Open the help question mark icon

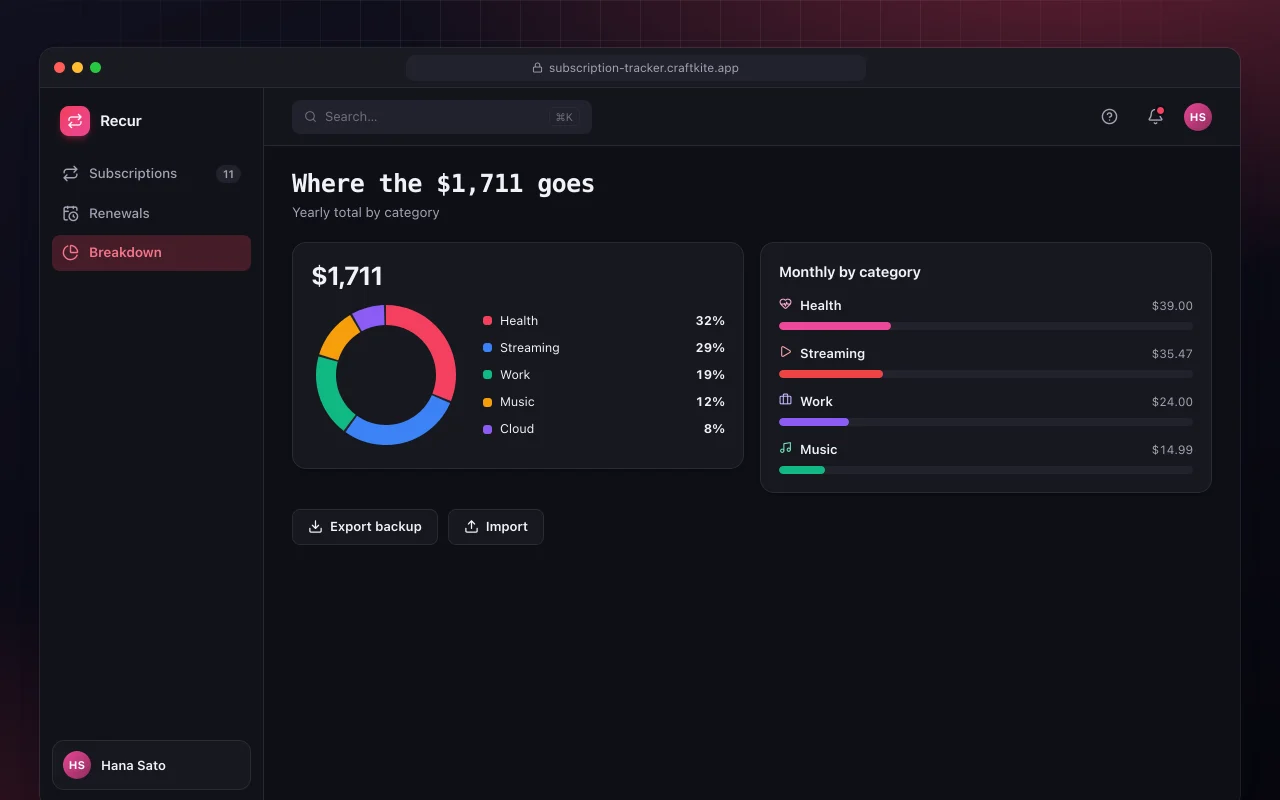click(x=1109, y=117)
